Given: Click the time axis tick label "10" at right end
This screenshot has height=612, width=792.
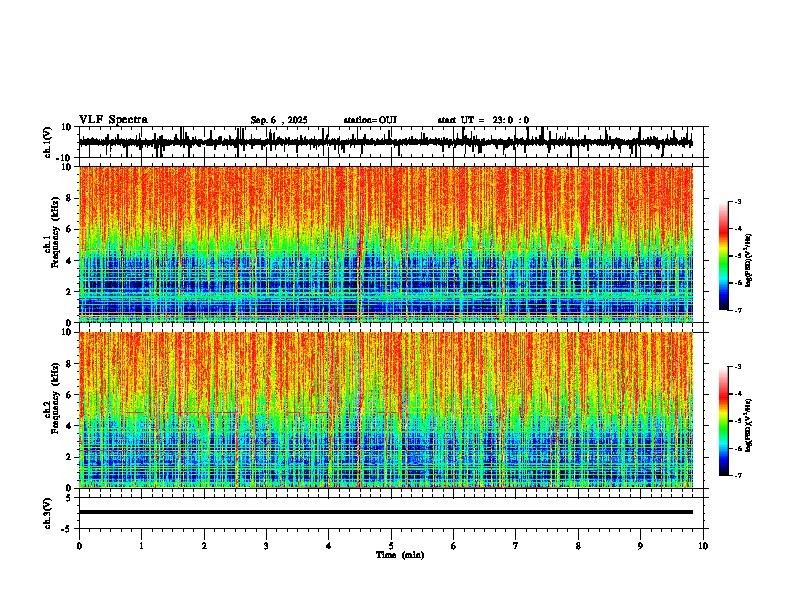Looking at the screenshot, I should pyautogui.click(x=703, y=546).
